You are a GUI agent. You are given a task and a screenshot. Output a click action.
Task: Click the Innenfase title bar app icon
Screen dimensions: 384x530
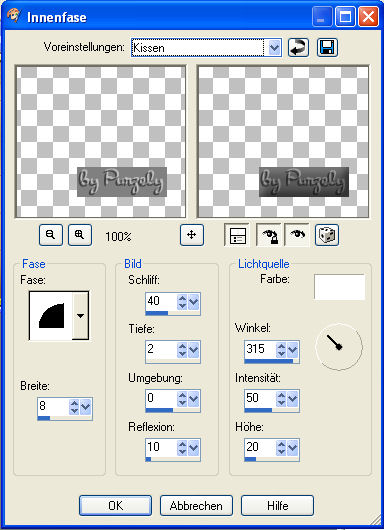tap(14, 16)
